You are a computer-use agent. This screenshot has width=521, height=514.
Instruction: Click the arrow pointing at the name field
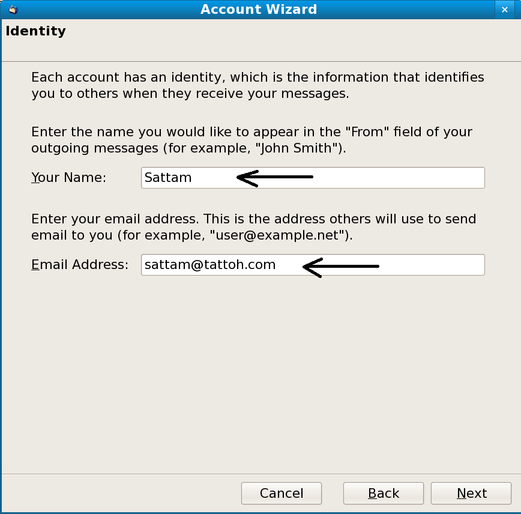(x=275, y=178)
